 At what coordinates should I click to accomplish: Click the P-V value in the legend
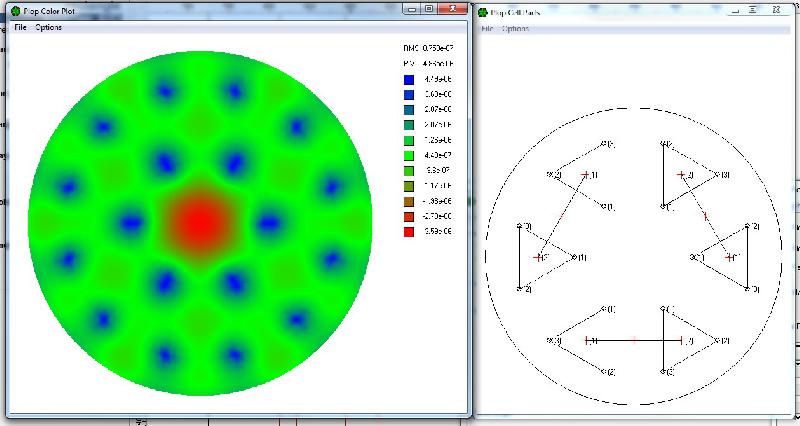(438, 64)
